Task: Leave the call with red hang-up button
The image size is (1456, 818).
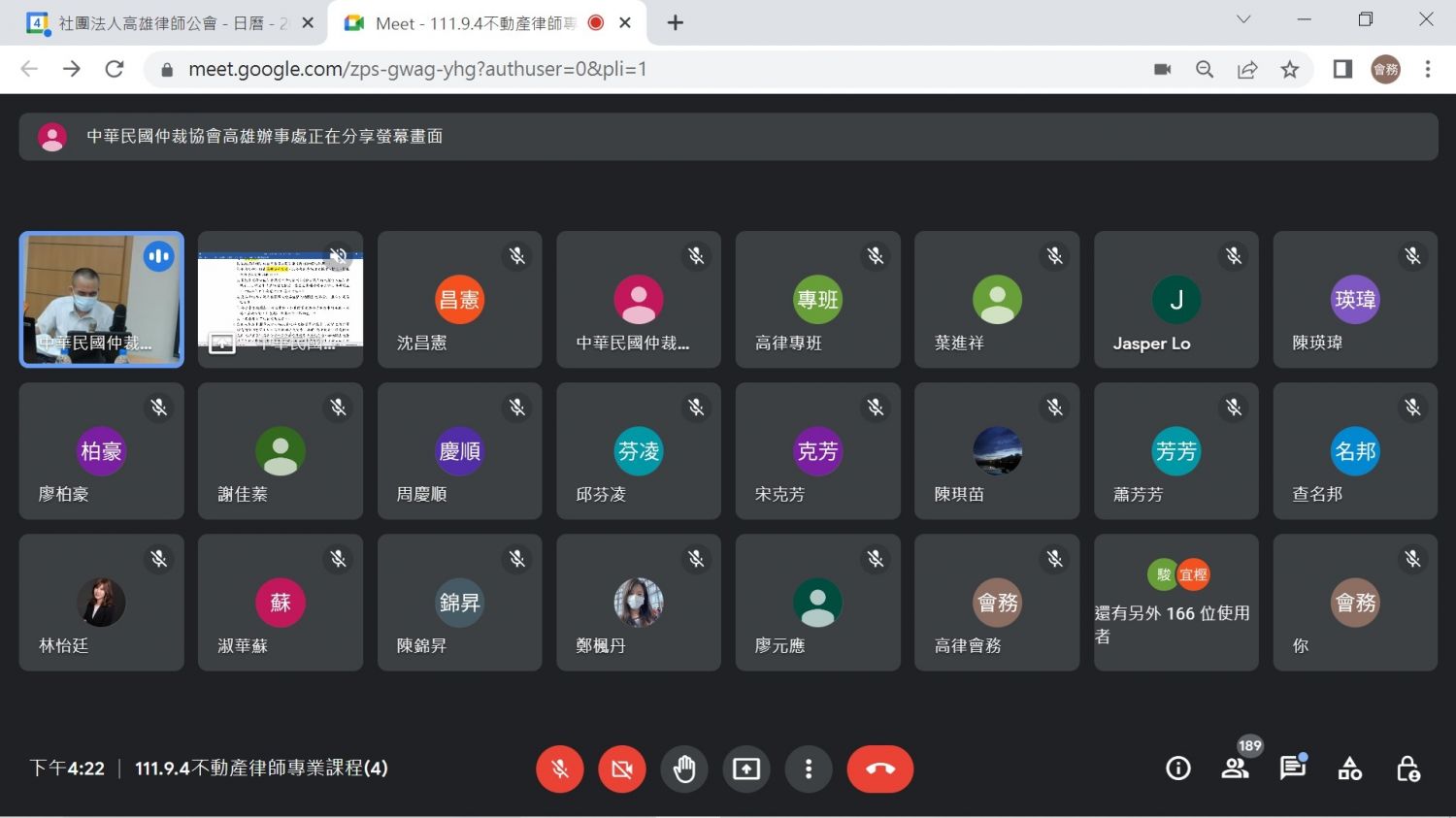Action: click(880, 769)
